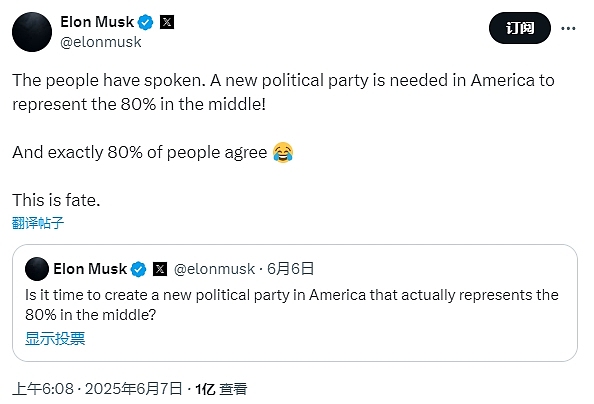Click the verified badge in the quoted post
The image size is (594, 404).
point(138,269)
